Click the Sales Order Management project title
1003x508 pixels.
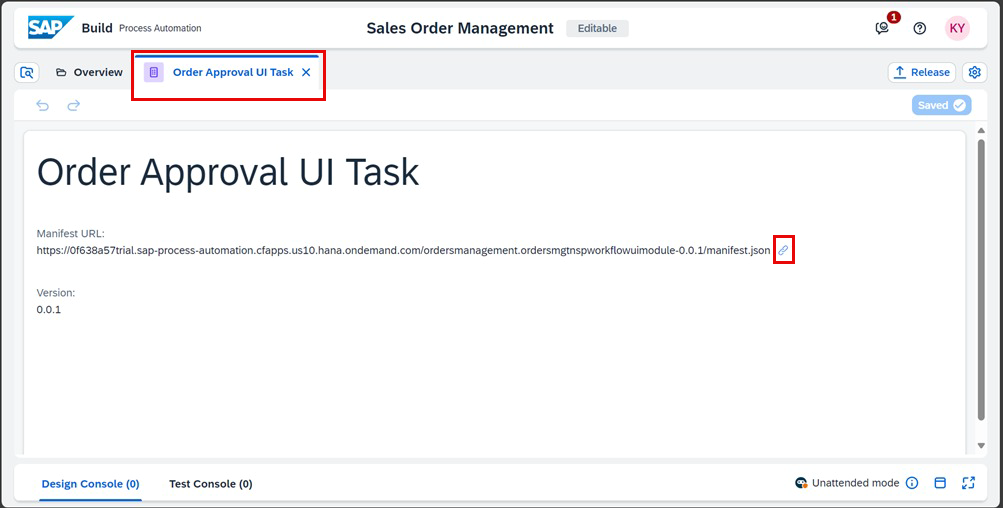tap(460, 28)
